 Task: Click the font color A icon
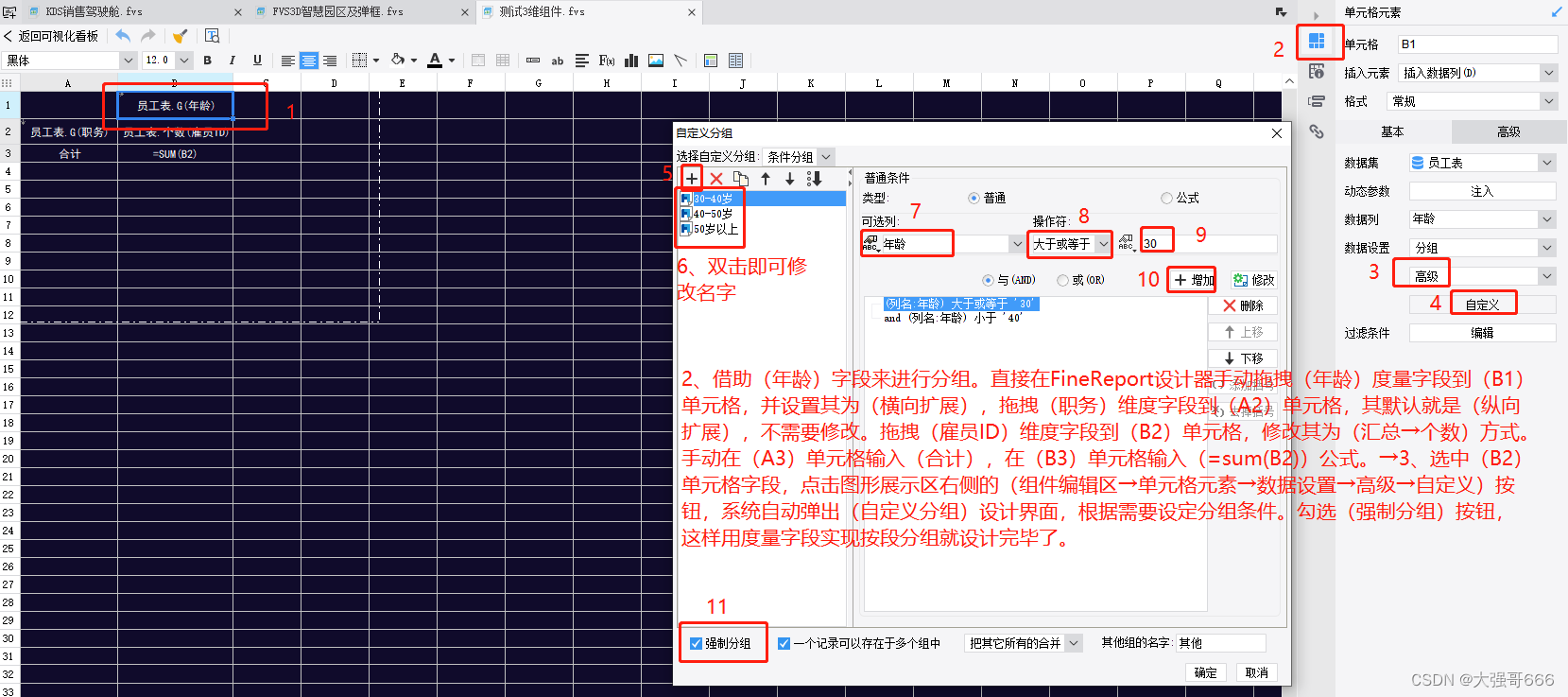(435, 61)
